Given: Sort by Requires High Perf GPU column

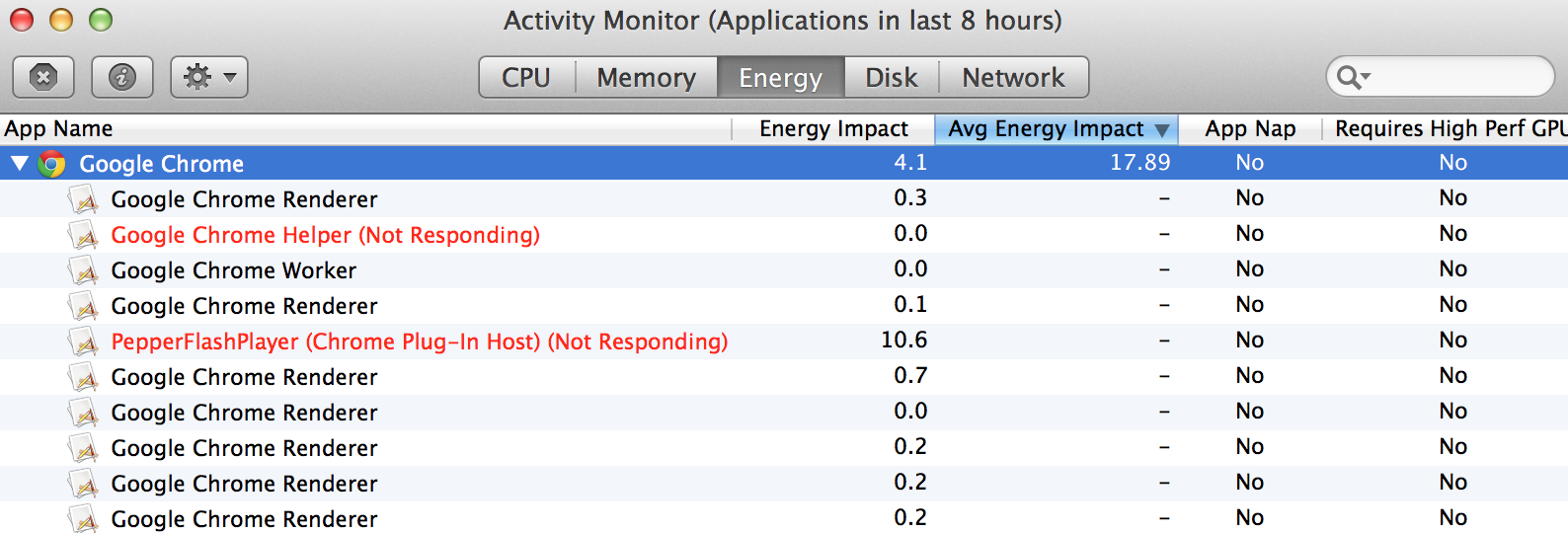Looking at the screenshot, I should click(x=1446, y=129).
